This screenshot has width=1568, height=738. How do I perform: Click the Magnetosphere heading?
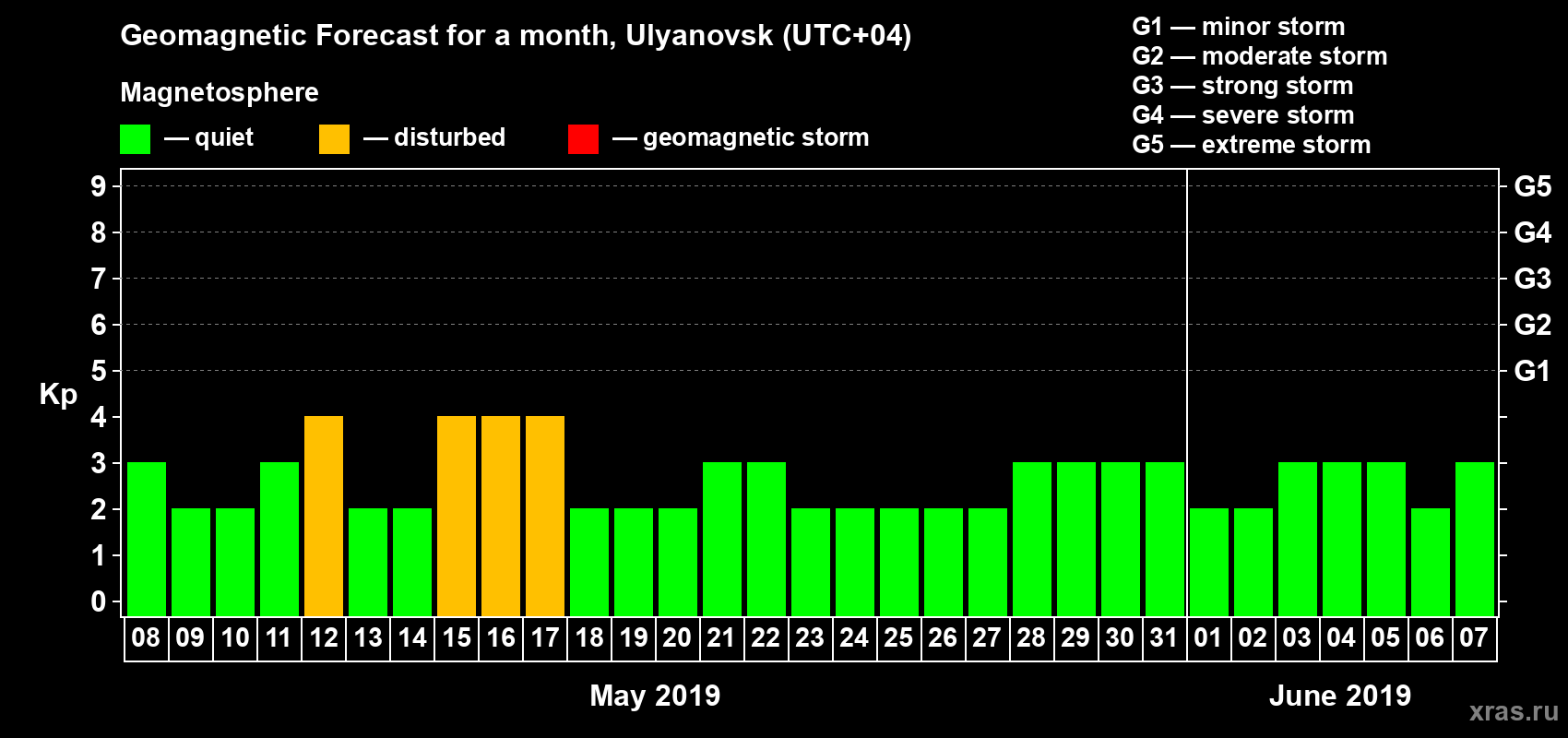coord(220,93)
